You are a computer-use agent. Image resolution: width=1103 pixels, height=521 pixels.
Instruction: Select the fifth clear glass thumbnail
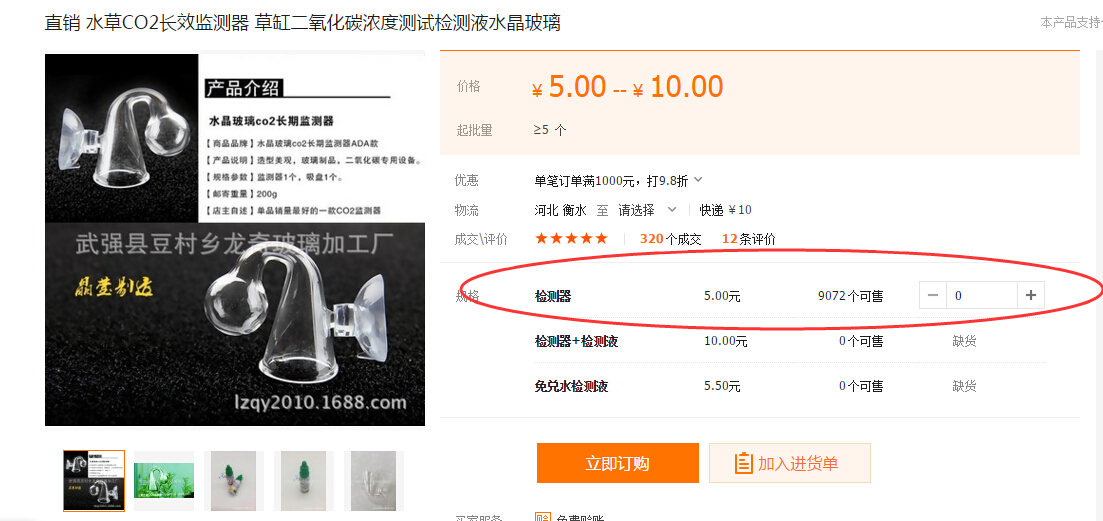(x=374, y=481)
